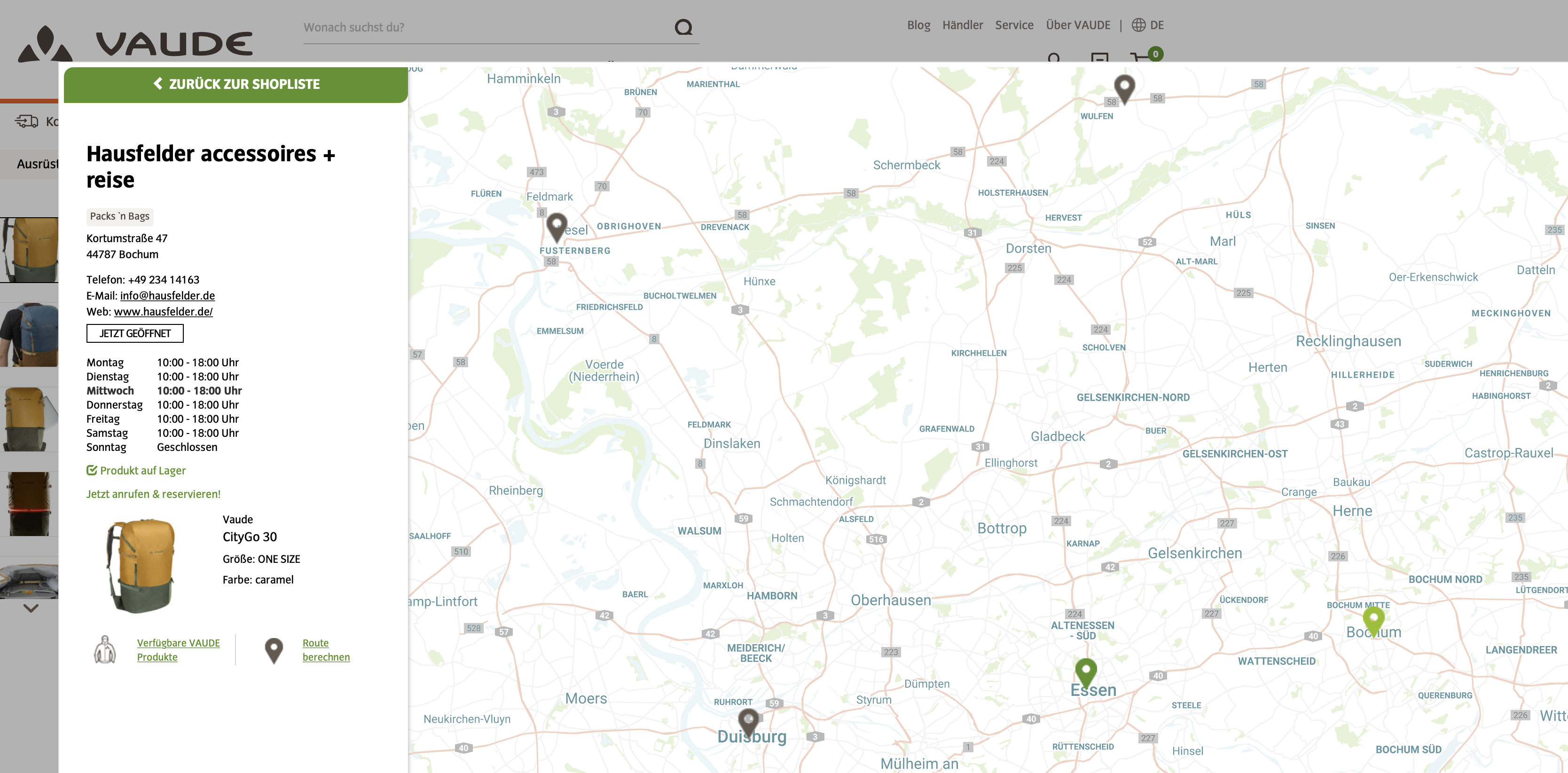Click the Produkt auf Lager label
The width and height of the screenshot is (1568, 773).
(136, 470)
